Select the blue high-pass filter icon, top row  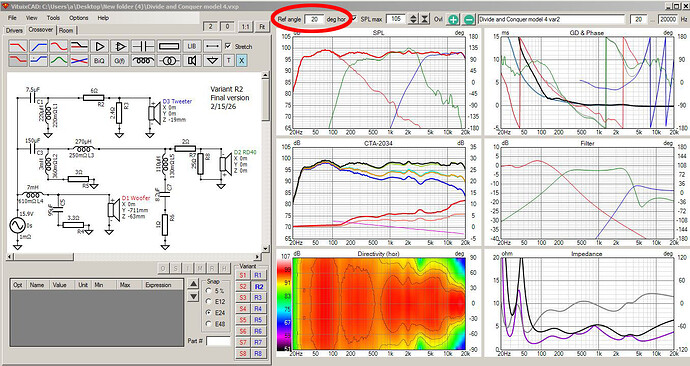pos(39,46)
